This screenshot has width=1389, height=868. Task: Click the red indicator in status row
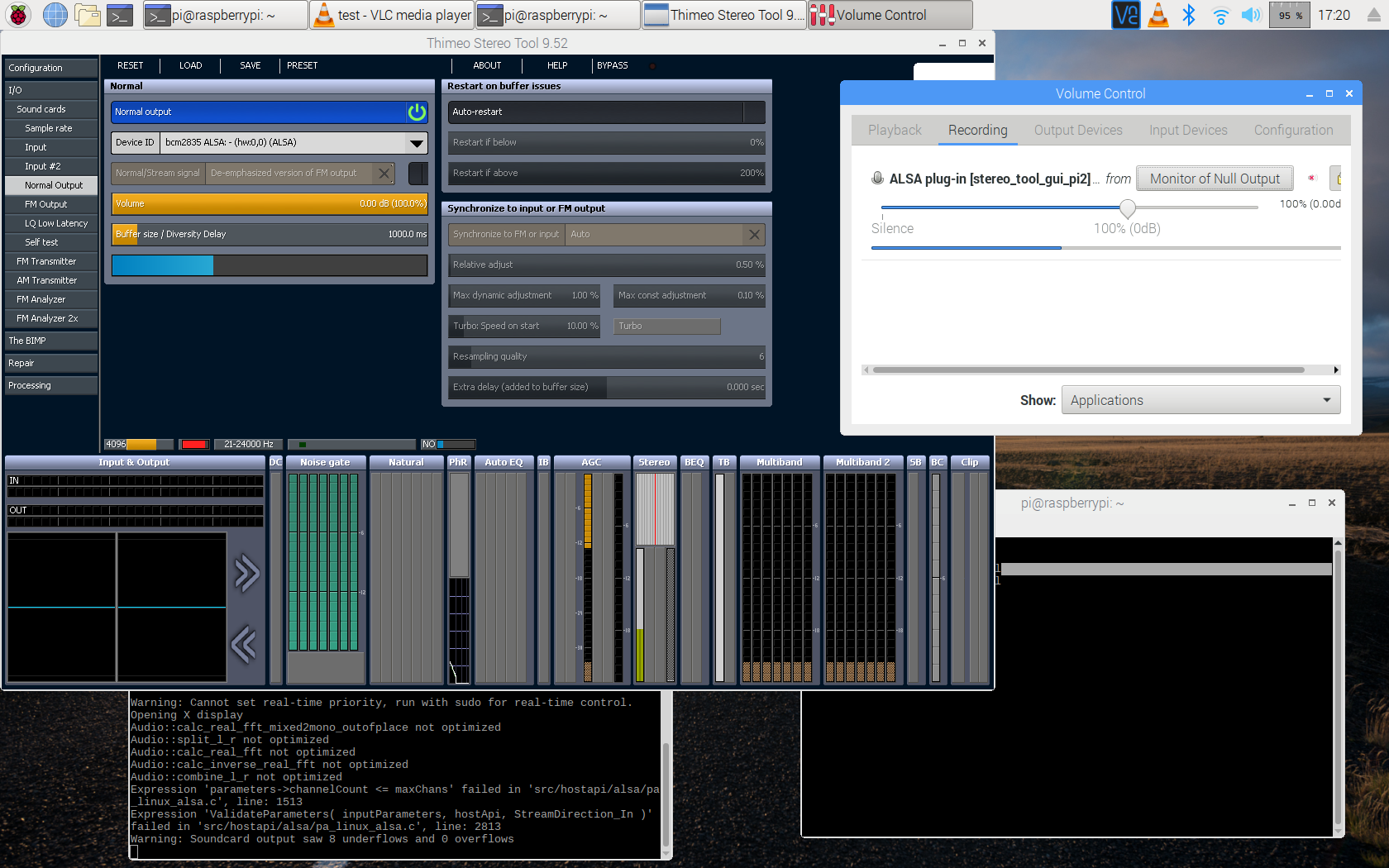pos(194,444)
